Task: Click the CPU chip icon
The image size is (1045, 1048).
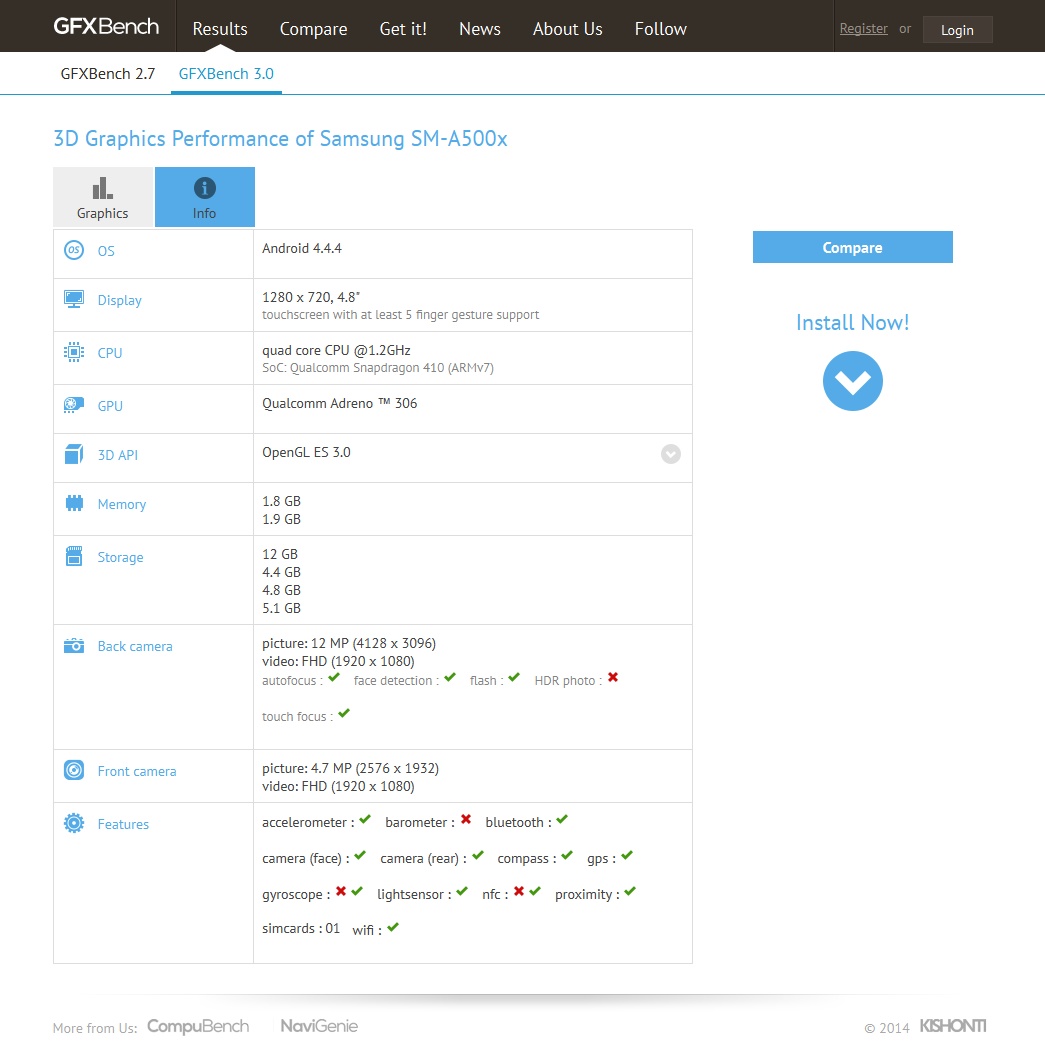Action: click(x=73, y=352)
